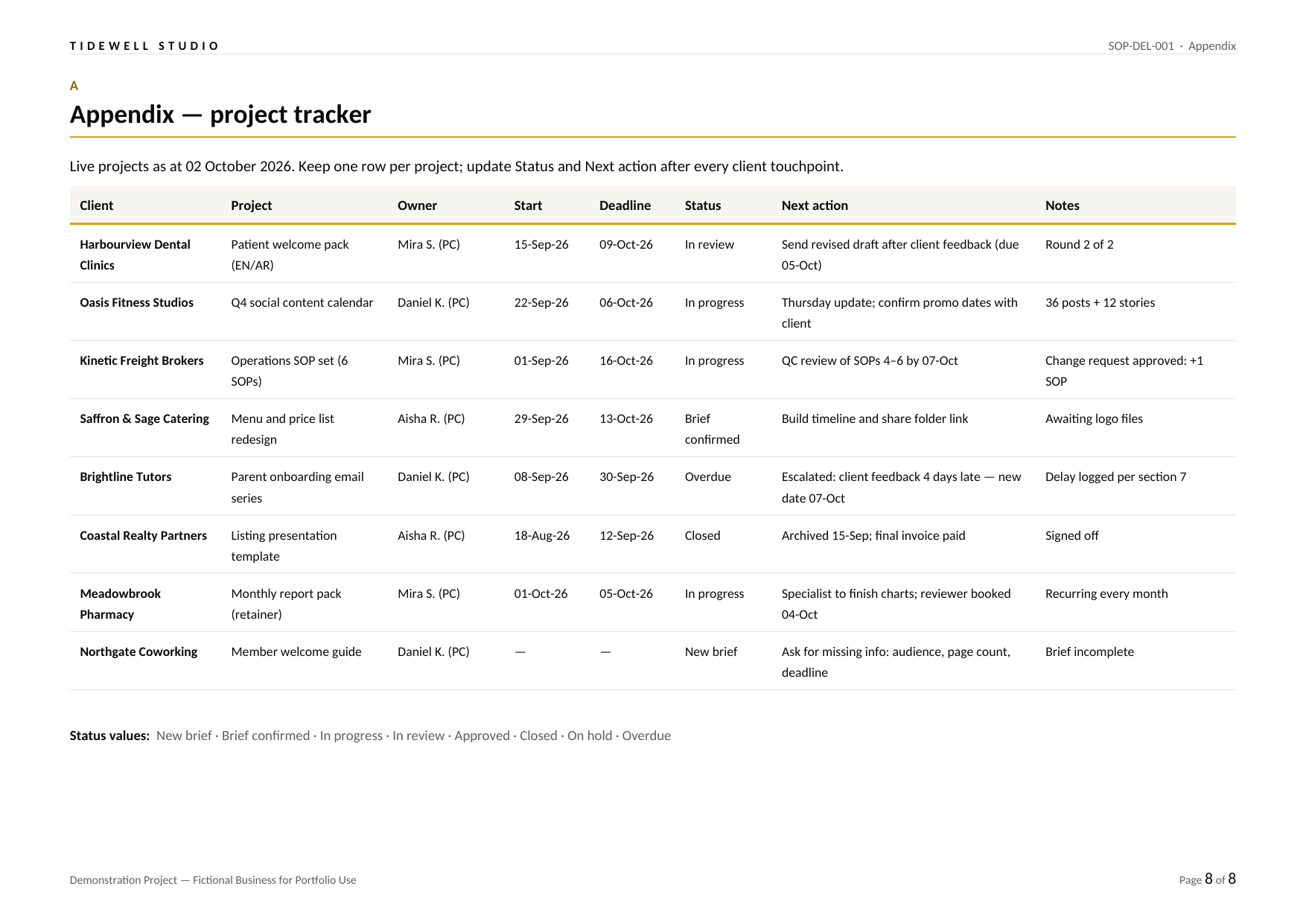Viewport: 1306px width, 924px height.
Task: Select the "Oasis Fitness Studios" client name
Action: pyautogui.click(x=136, y=302)
